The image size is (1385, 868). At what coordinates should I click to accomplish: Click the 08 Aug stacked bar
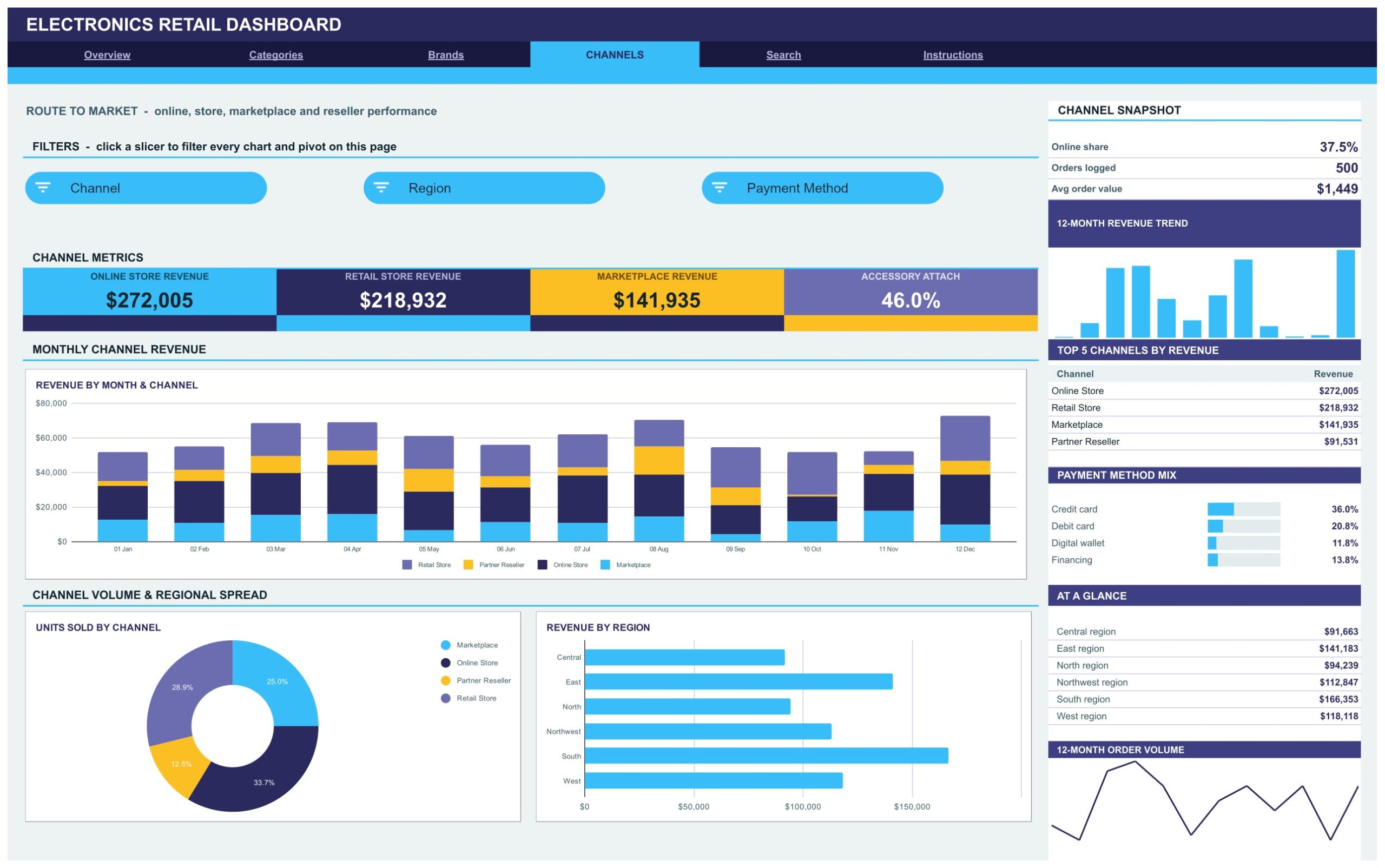[659, 480]
